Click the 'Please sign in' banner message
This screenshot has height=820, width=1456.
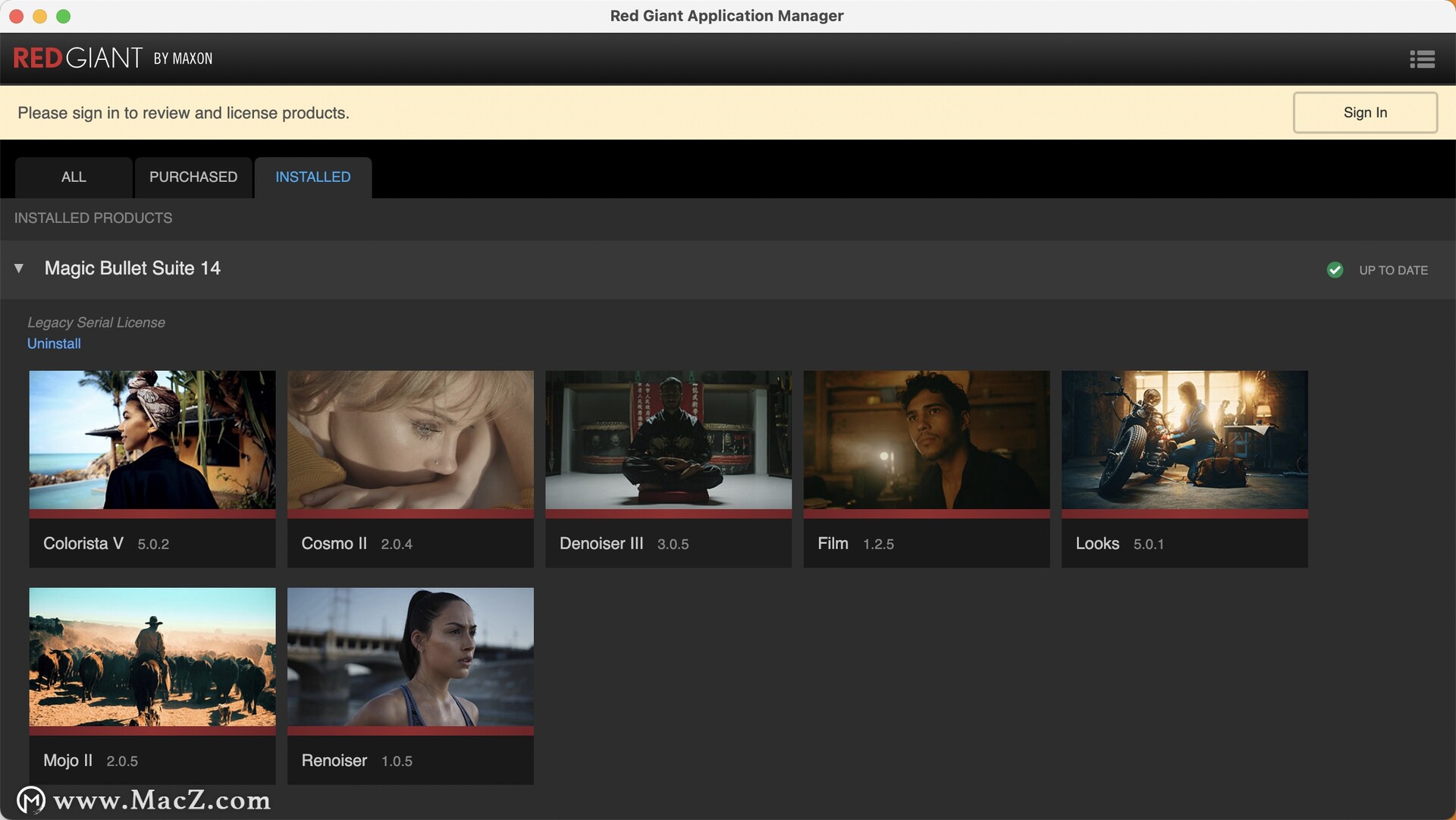coord(184,113)
